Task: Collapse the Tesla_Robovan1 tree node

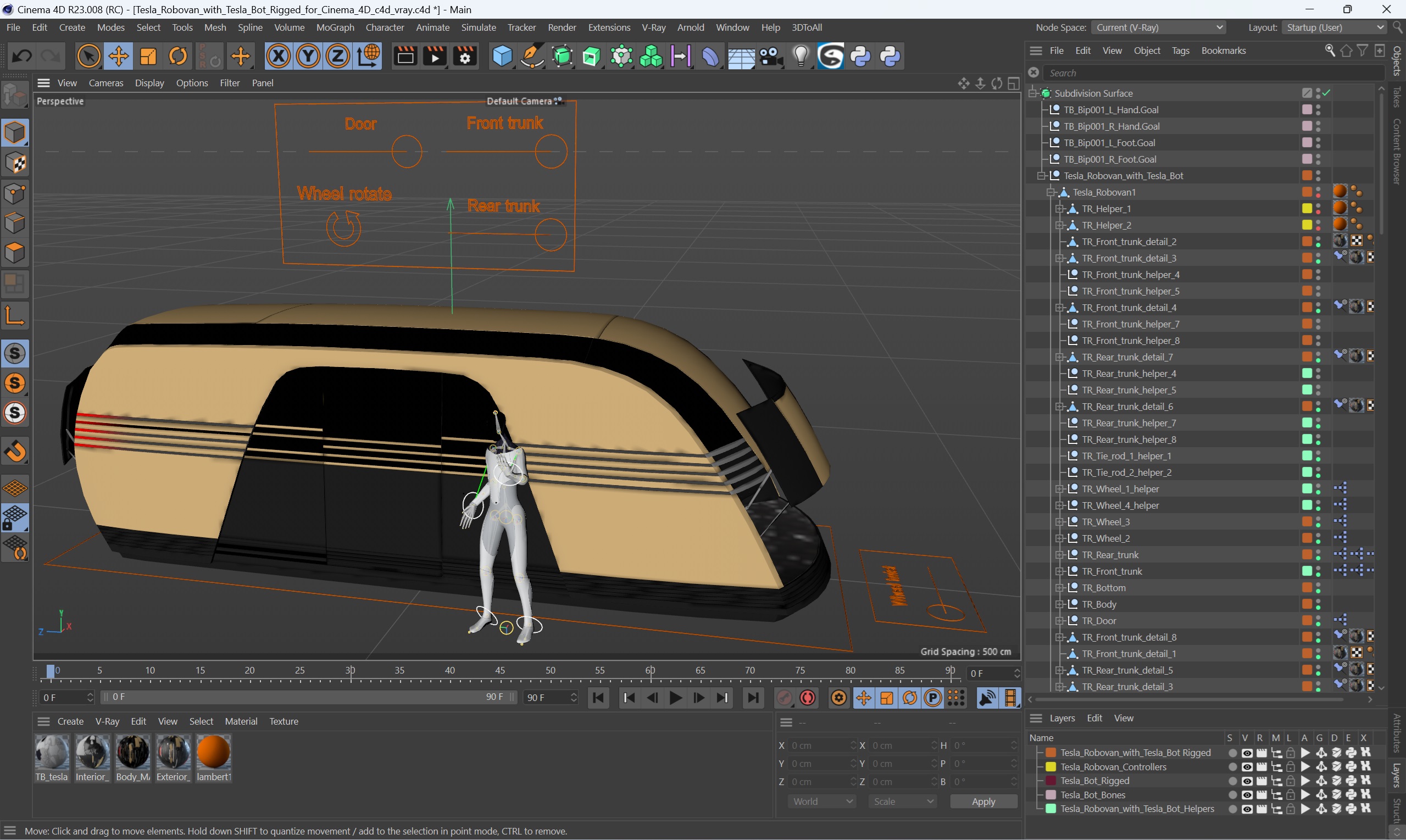Action: [1050, 192]
